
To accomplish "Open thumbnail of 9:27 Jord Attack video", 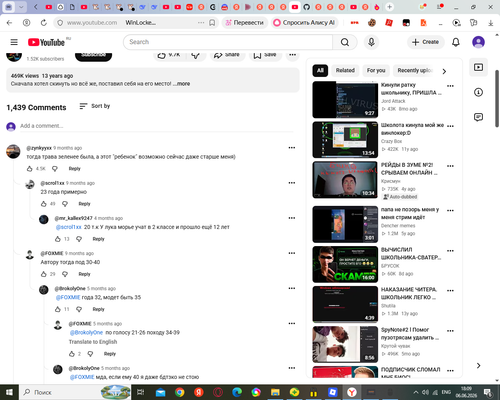I will [x=345, y=100].
